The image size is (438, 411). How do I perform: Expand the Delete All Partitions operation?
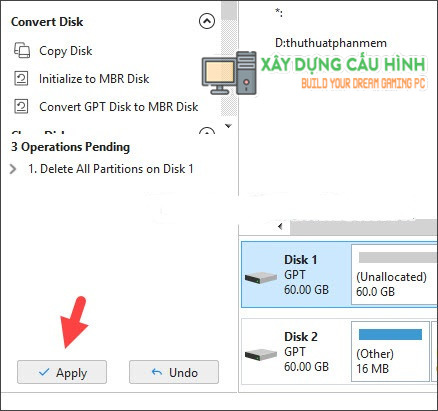tap(13, 169)
